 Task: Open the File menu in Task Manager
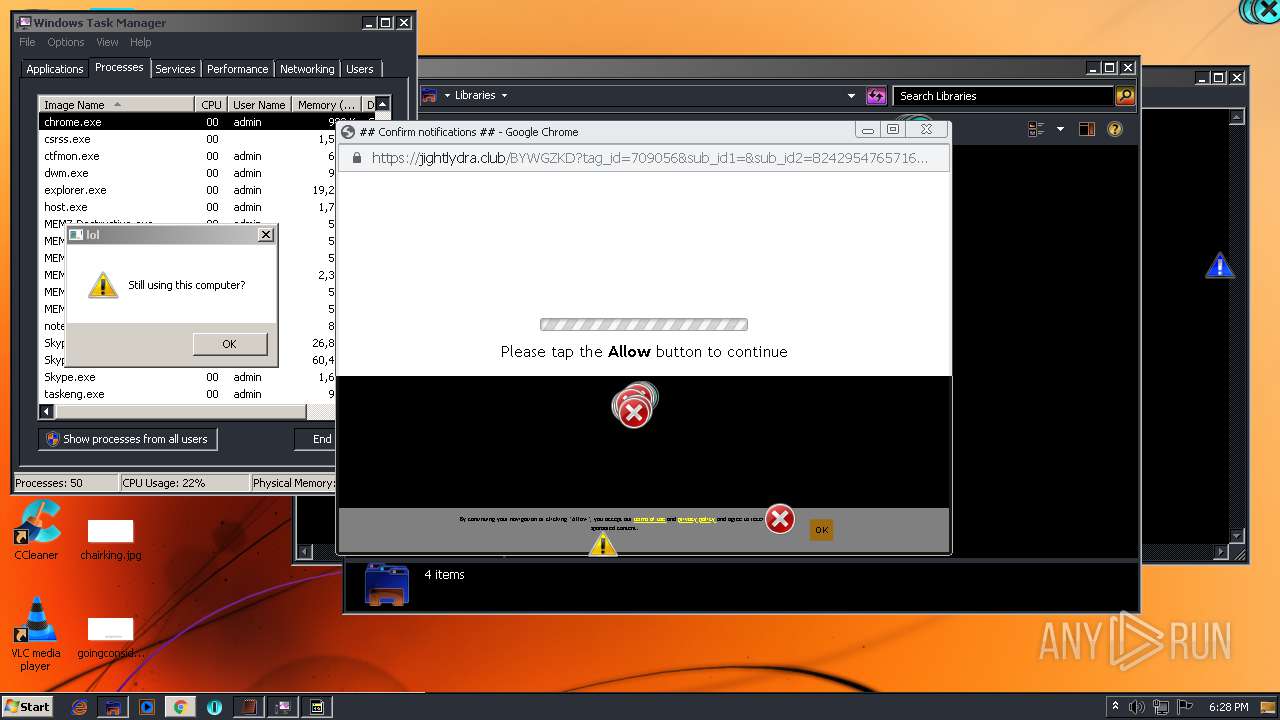click(27, 42)
